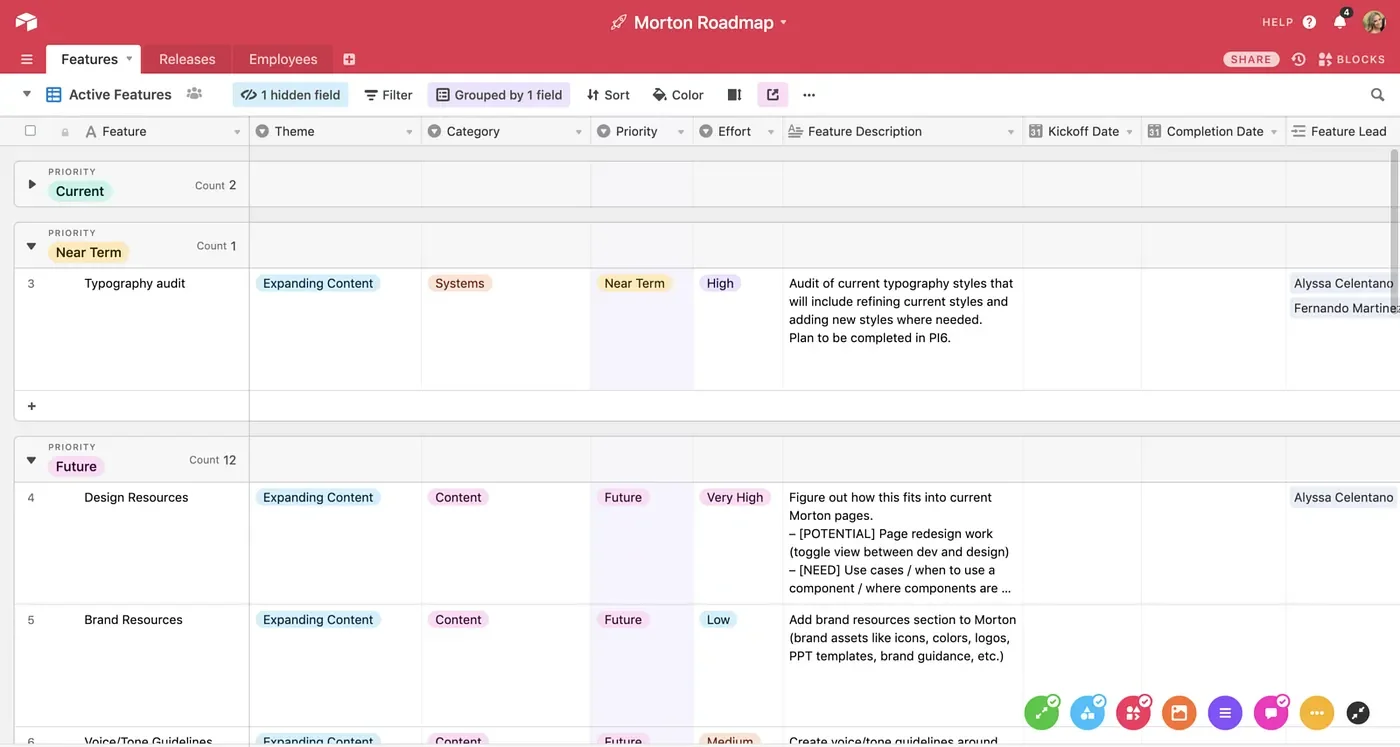Add a new table with plus icon

click(x=349, y=59)
